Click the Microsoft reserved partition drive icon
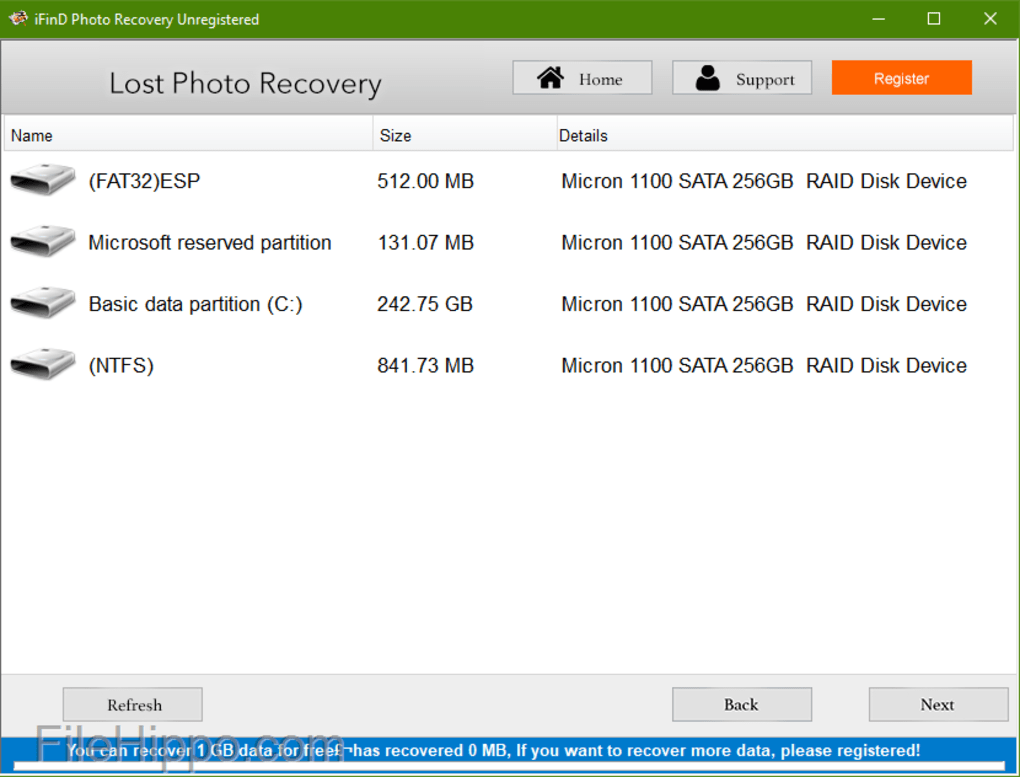This screenshot has width=1020, height=777. click(x=43, y=242)
